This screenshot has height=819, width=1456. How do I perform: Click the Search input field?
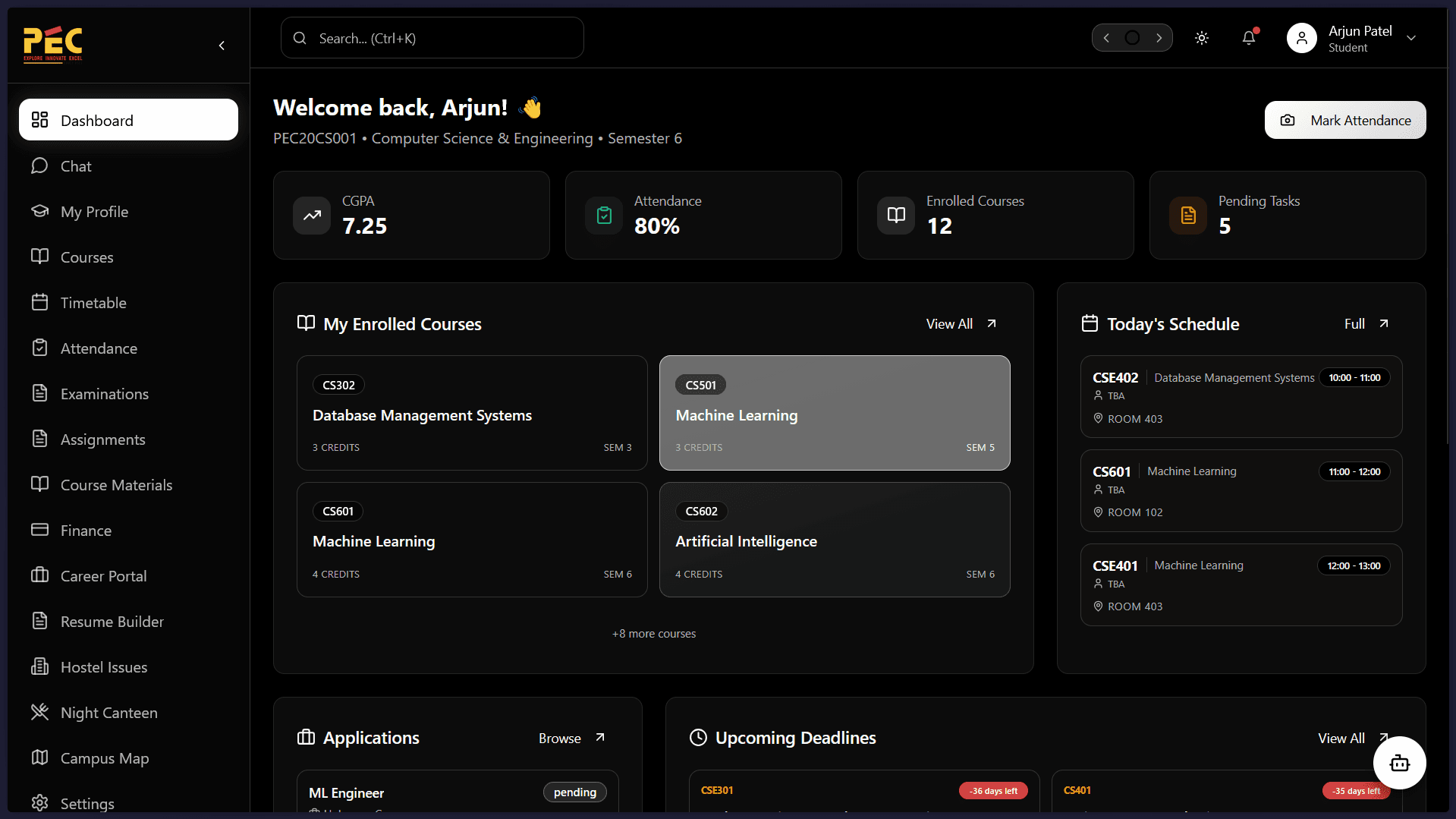click(x=431, y=37)
